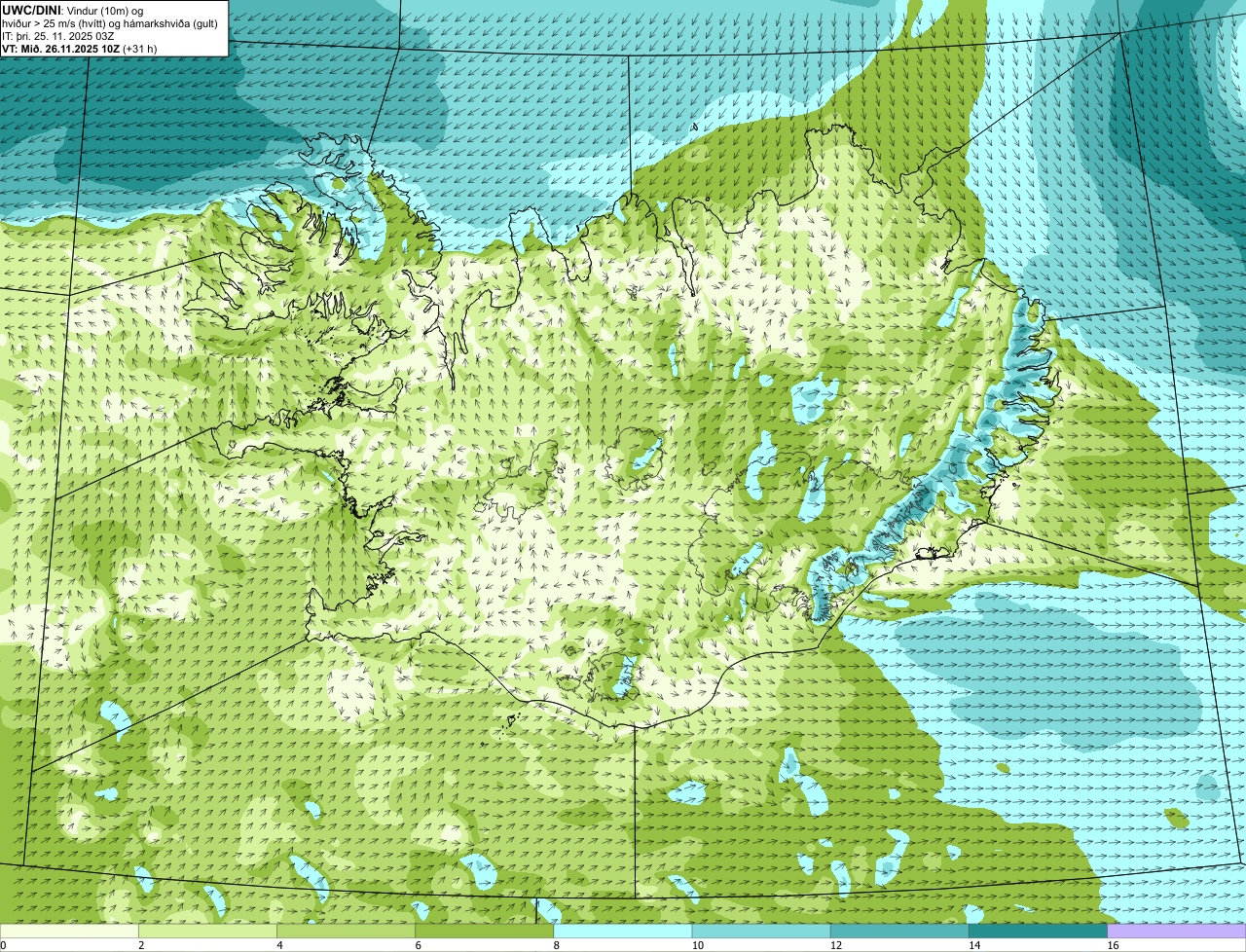
Task: Select the 12–14 m/s teal color bar segment
Action: 899,931
